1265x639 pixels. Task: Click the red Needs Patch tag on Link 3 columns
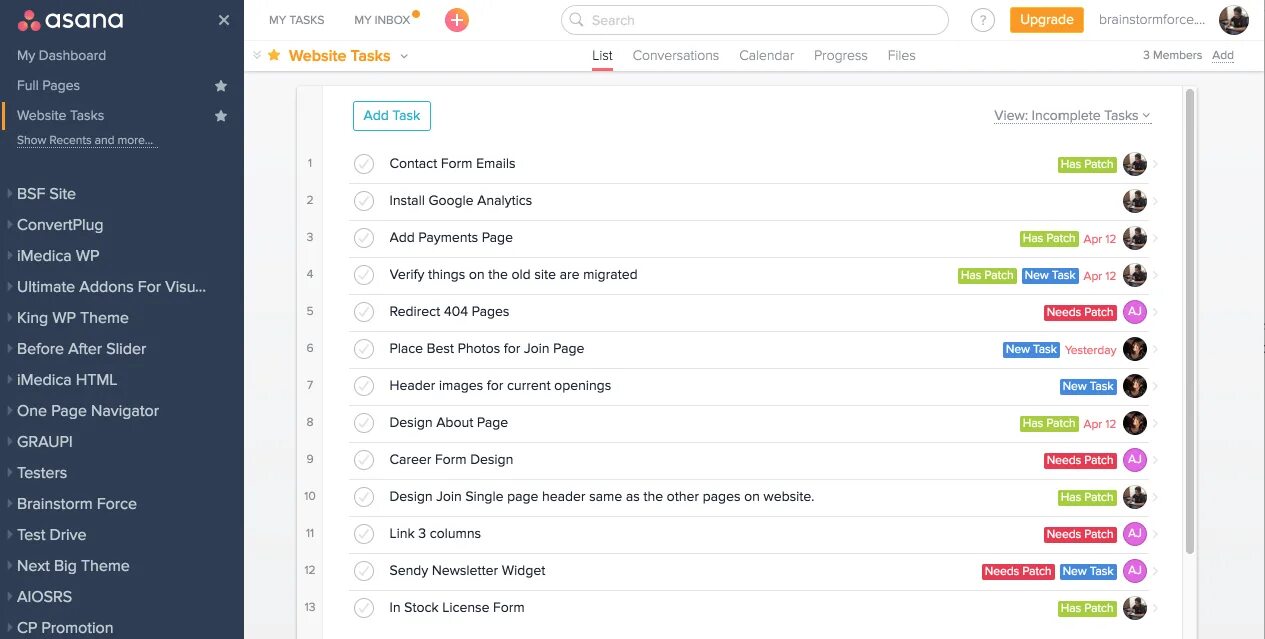tap(1079, 534)
